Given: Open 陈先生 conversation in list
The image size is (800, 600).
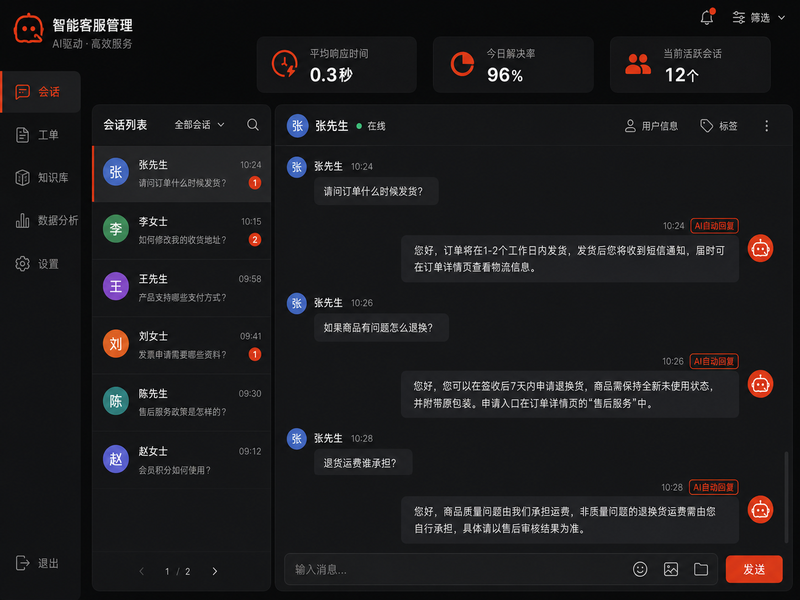Looking at the screenshot, I should coord(182,403).
